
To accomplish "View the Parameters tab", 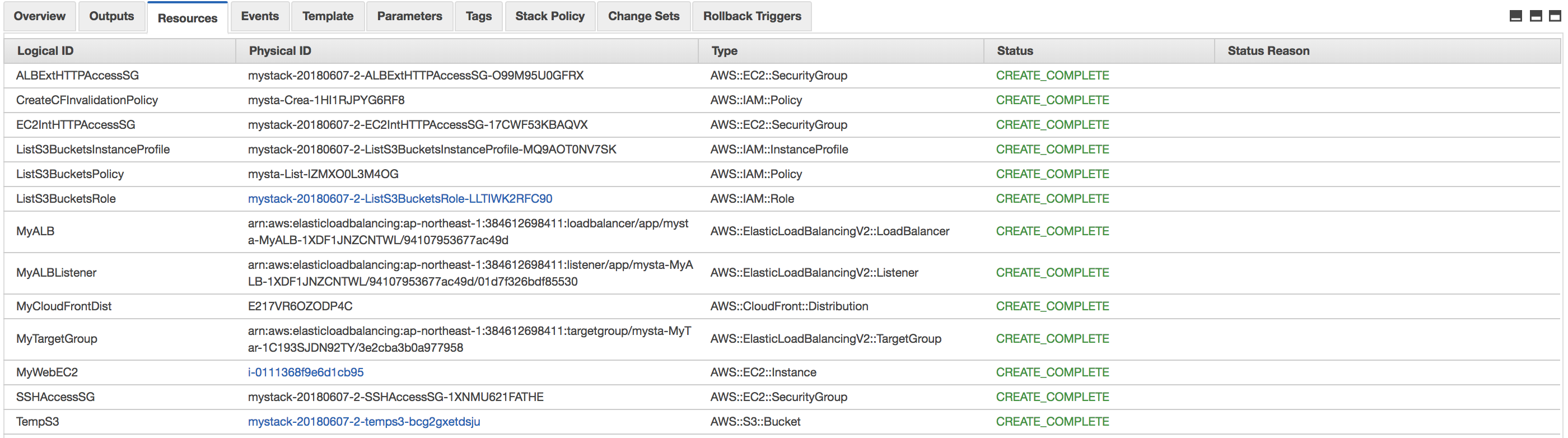I will click(x=409, y=16).
